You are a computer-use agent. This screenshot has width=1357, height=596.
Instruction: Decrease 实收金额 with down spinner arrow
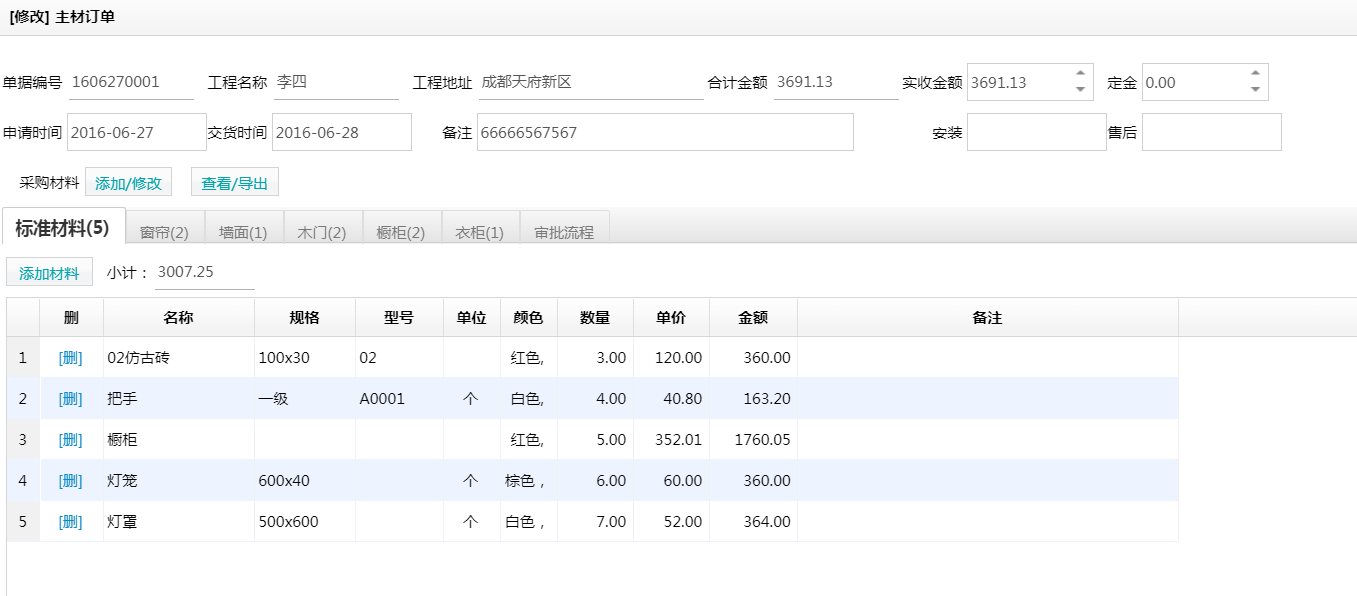click(1080, 90)
